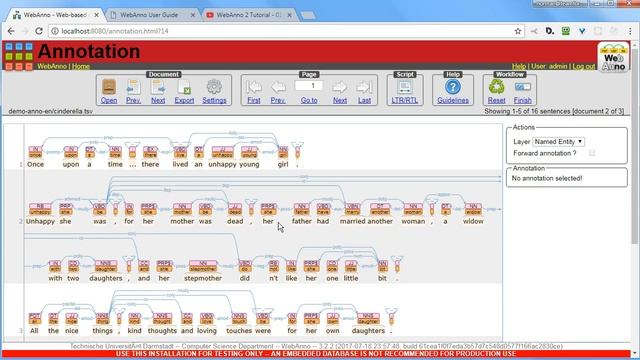This screenshot has height=360, width=640.
Task: Open the Layer dropdown showing Named Entity
Action: [x=558, y=142]
